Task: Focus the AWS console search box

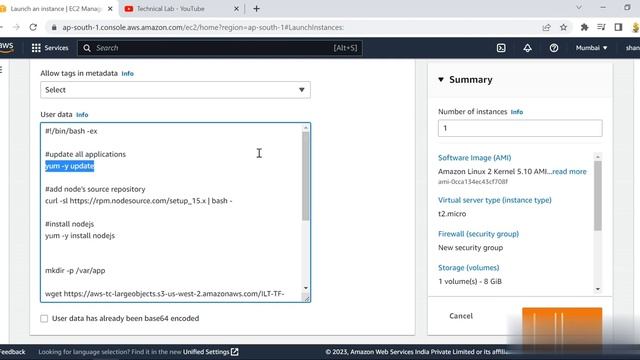Action: point(220,48)
